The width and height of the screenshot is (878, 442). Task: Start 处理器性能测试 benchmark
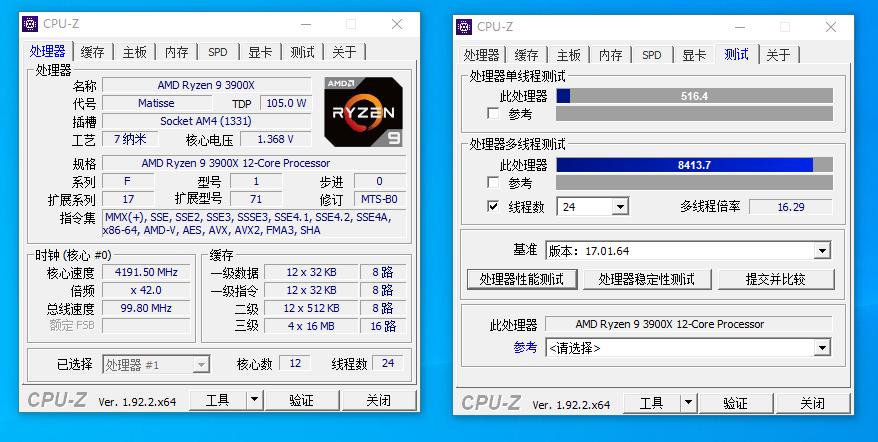522,279
